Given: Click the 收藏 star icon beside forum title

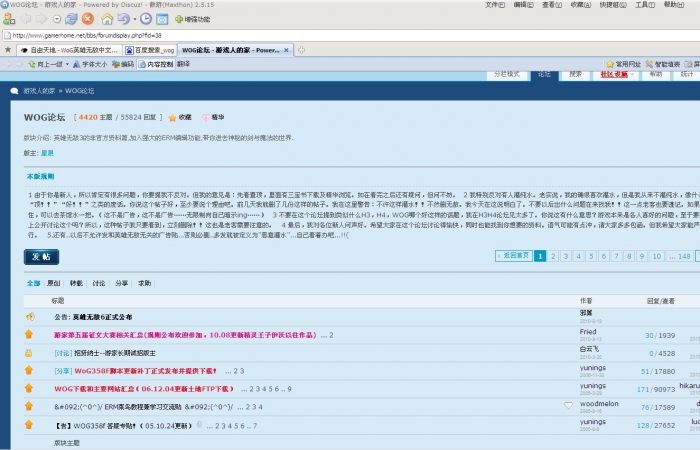Looking at the screenshot, I should (172, 118).
